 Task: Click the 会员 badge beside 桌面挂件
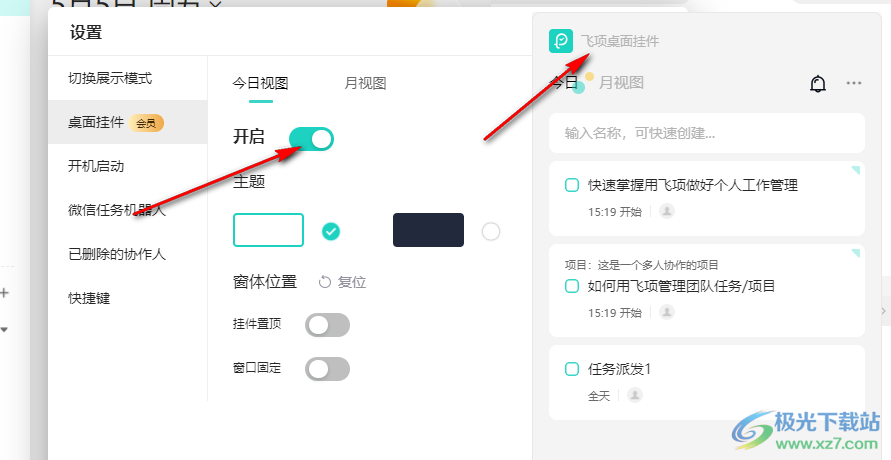pos(146,123)
